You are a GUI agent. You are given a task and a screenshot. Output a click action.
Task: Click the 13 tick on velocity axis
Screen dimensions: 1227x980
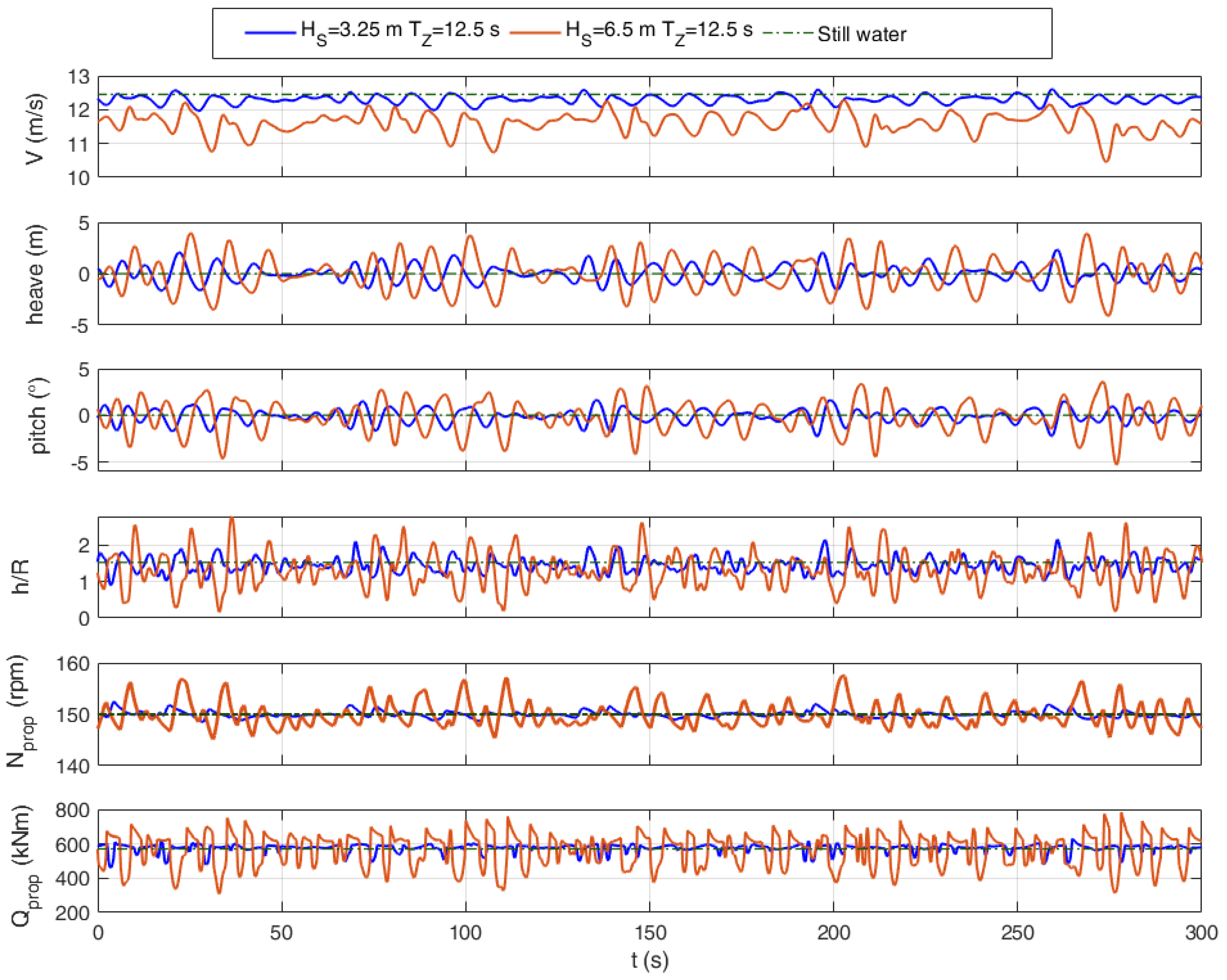79,77
